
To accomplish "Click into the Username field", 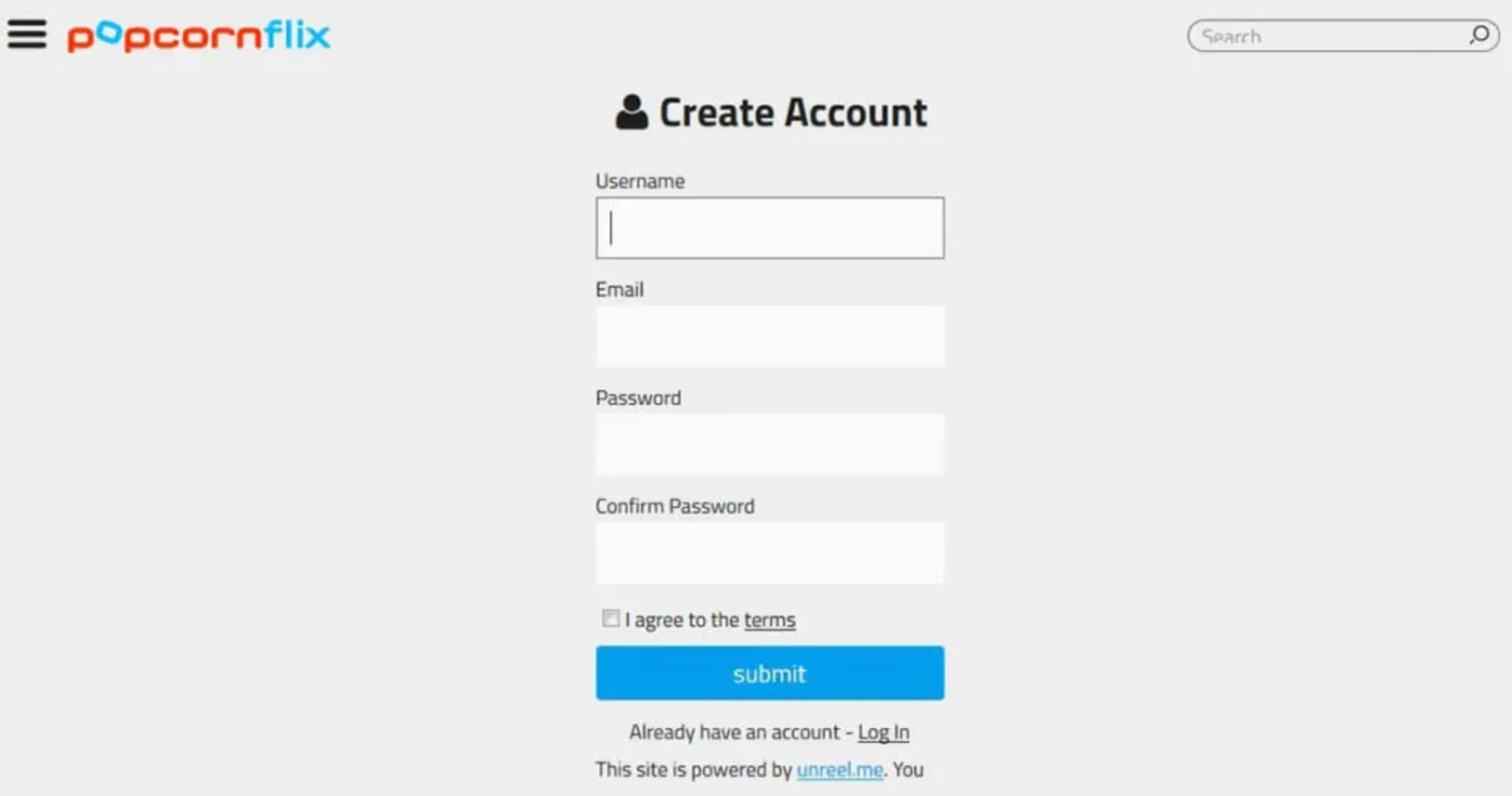I will tap(769, 227).
